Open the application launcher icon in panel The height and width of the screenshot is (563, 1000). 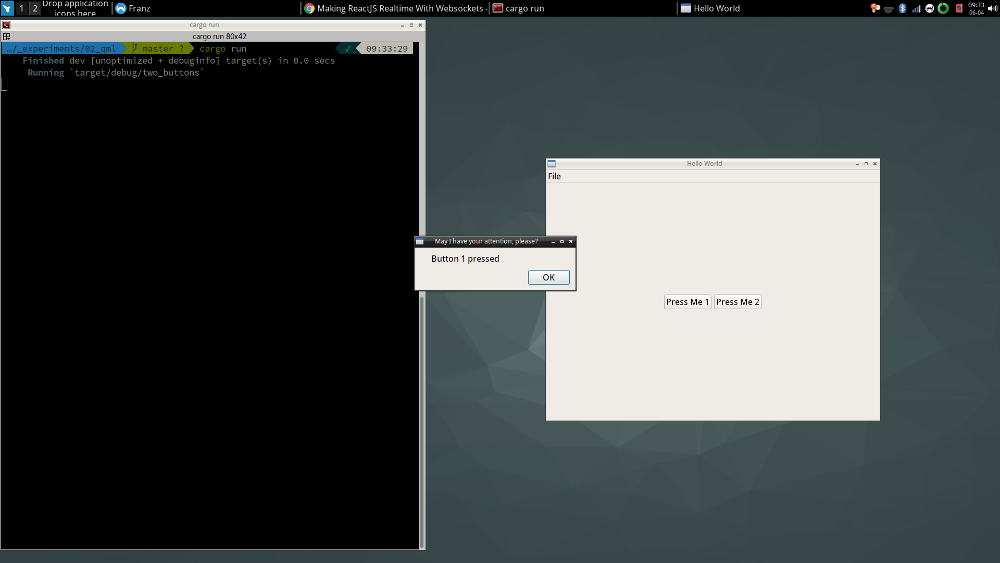(x=7, y=8)
